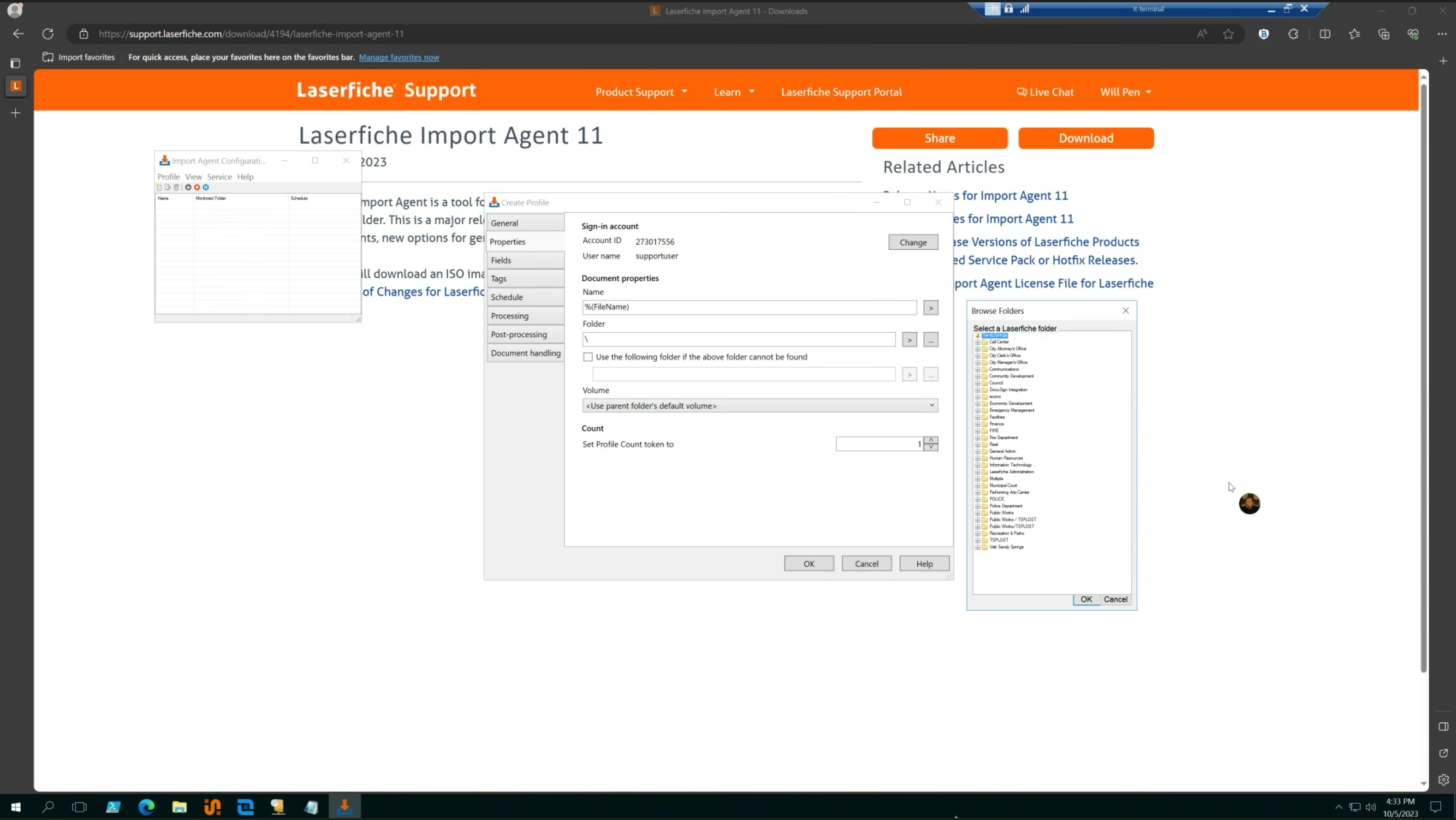1456x820 pixels.
Task: Click the Start service play icon
Action: point(188,187)
